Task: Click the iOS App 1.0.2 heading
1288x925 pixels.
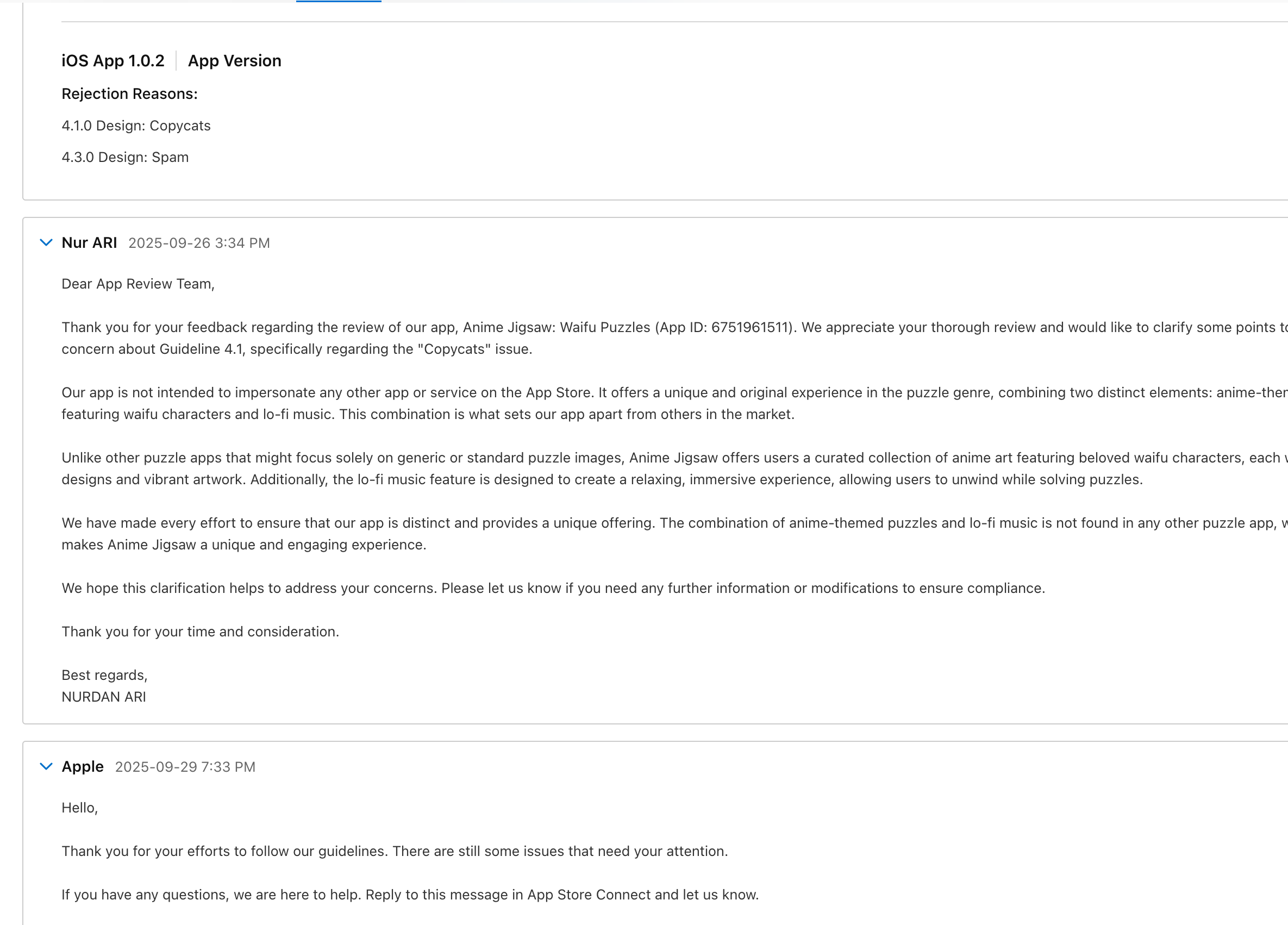Action: [x=112, y=61]
